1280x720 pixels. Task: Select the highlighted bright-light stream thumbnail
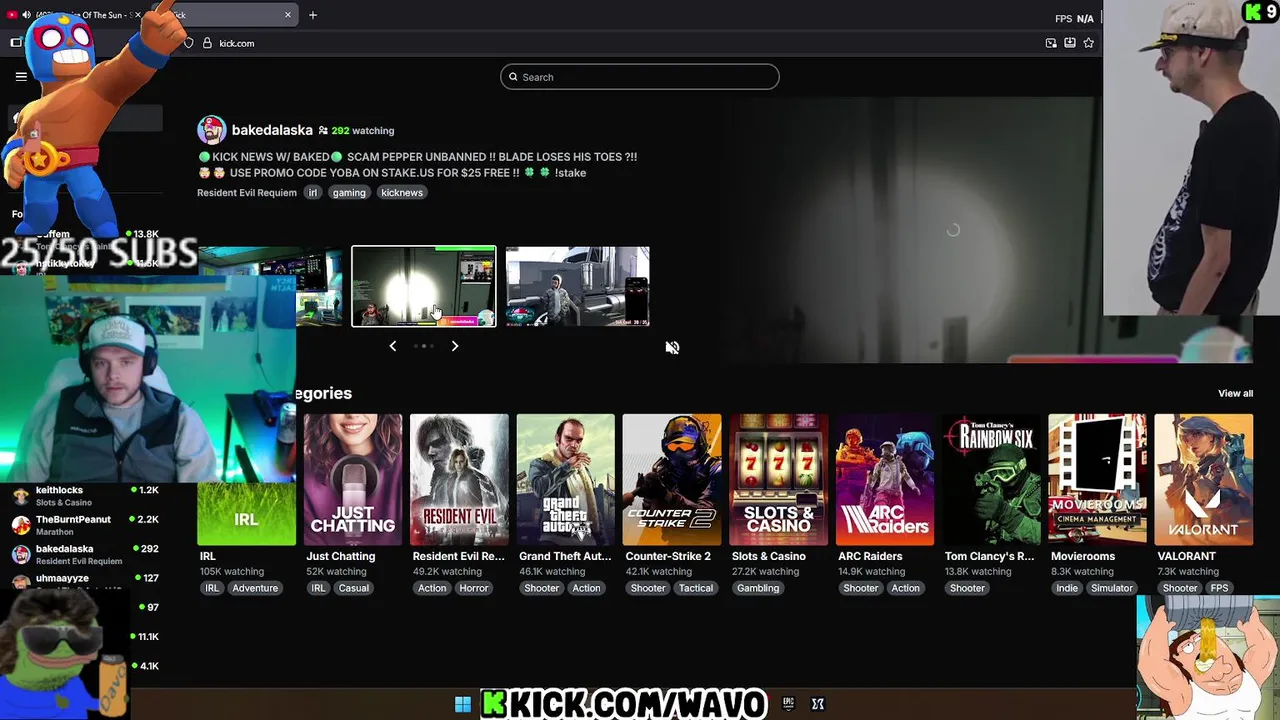pos(424,286)
